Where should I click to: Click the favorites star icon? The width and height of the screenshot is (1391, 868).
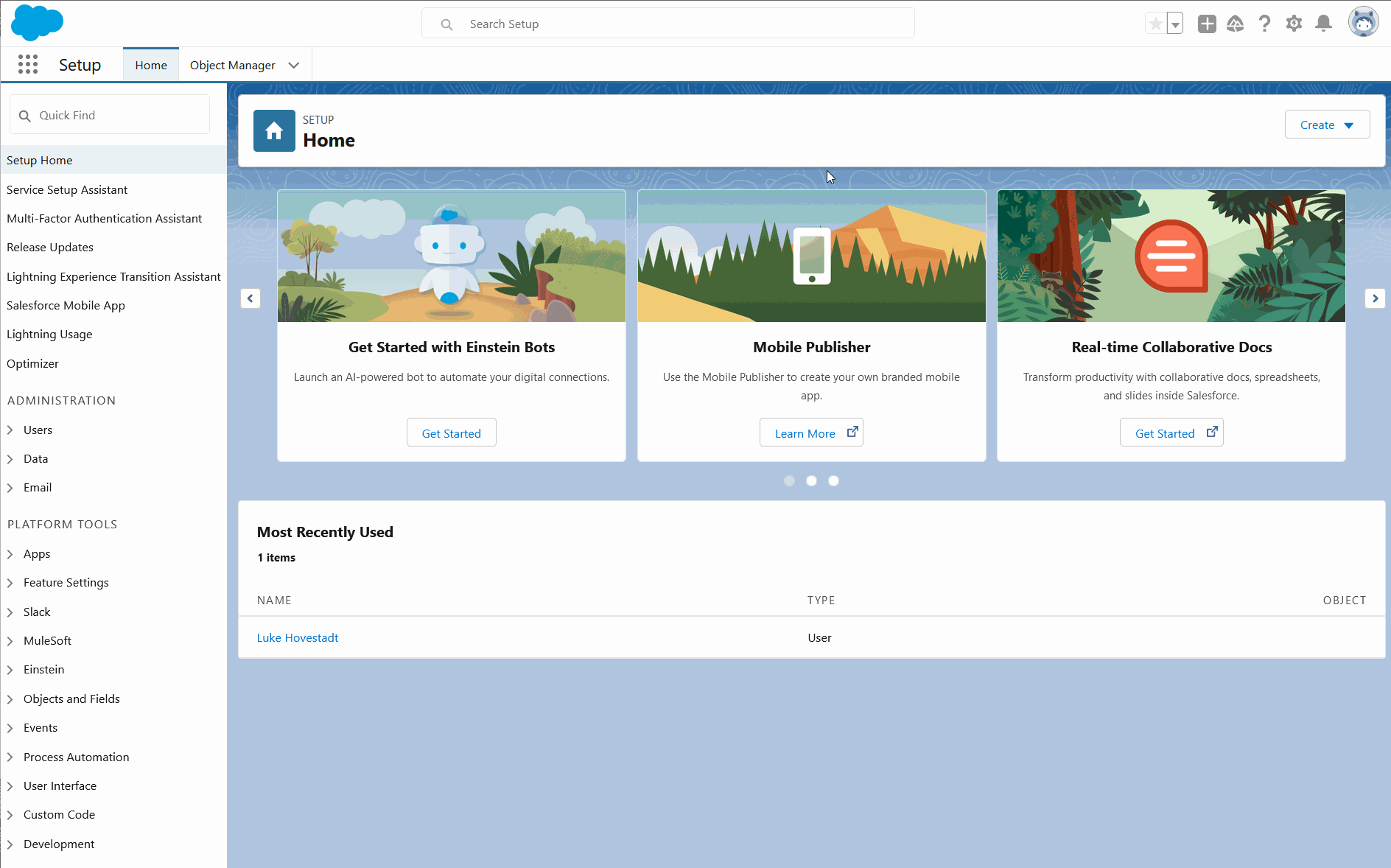[x=1156, y=24]
